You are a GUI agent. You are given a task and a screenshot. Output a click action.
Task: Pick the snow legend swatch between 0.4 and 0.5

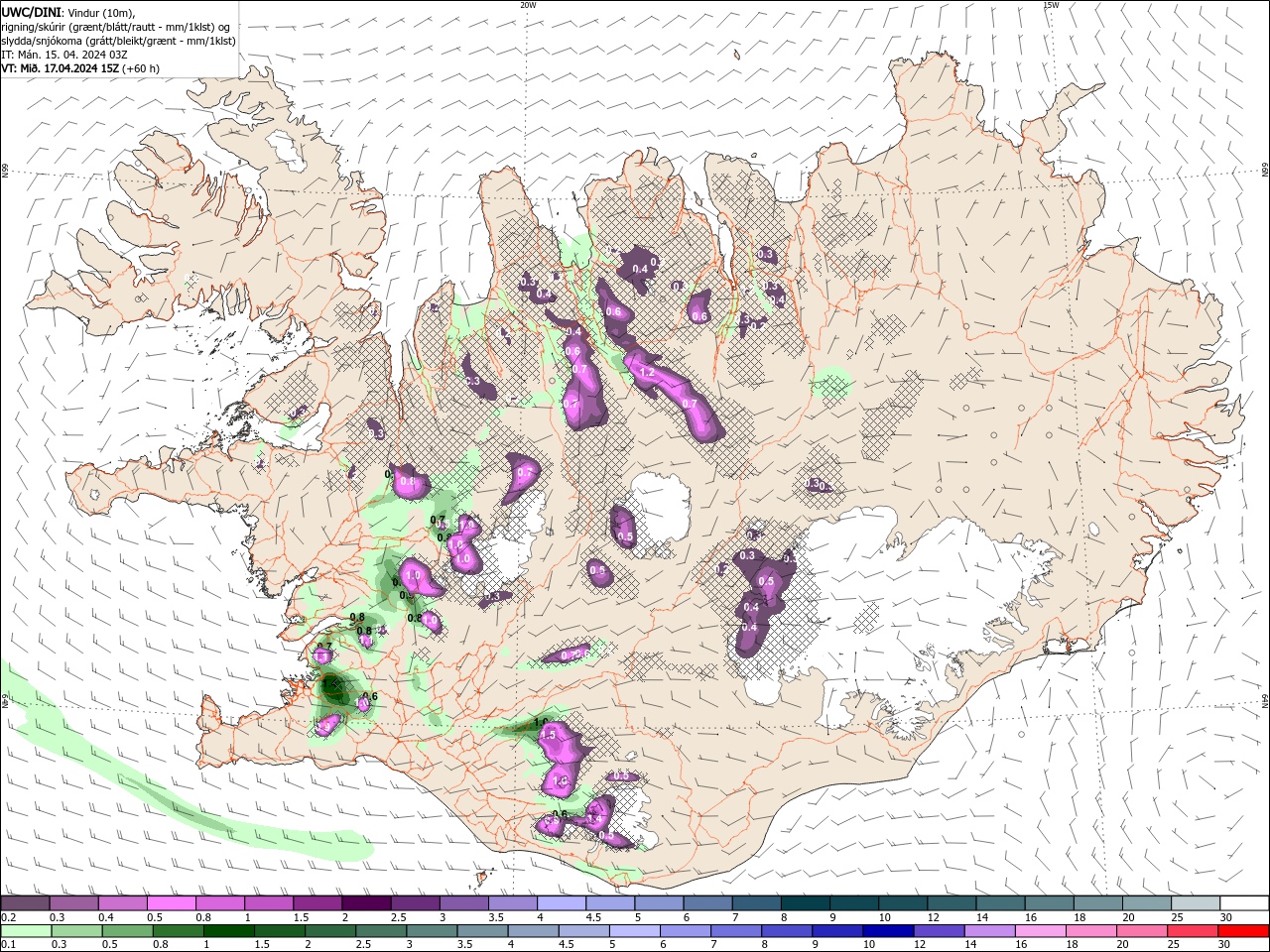pyautogui.click(x=122, y=903)
